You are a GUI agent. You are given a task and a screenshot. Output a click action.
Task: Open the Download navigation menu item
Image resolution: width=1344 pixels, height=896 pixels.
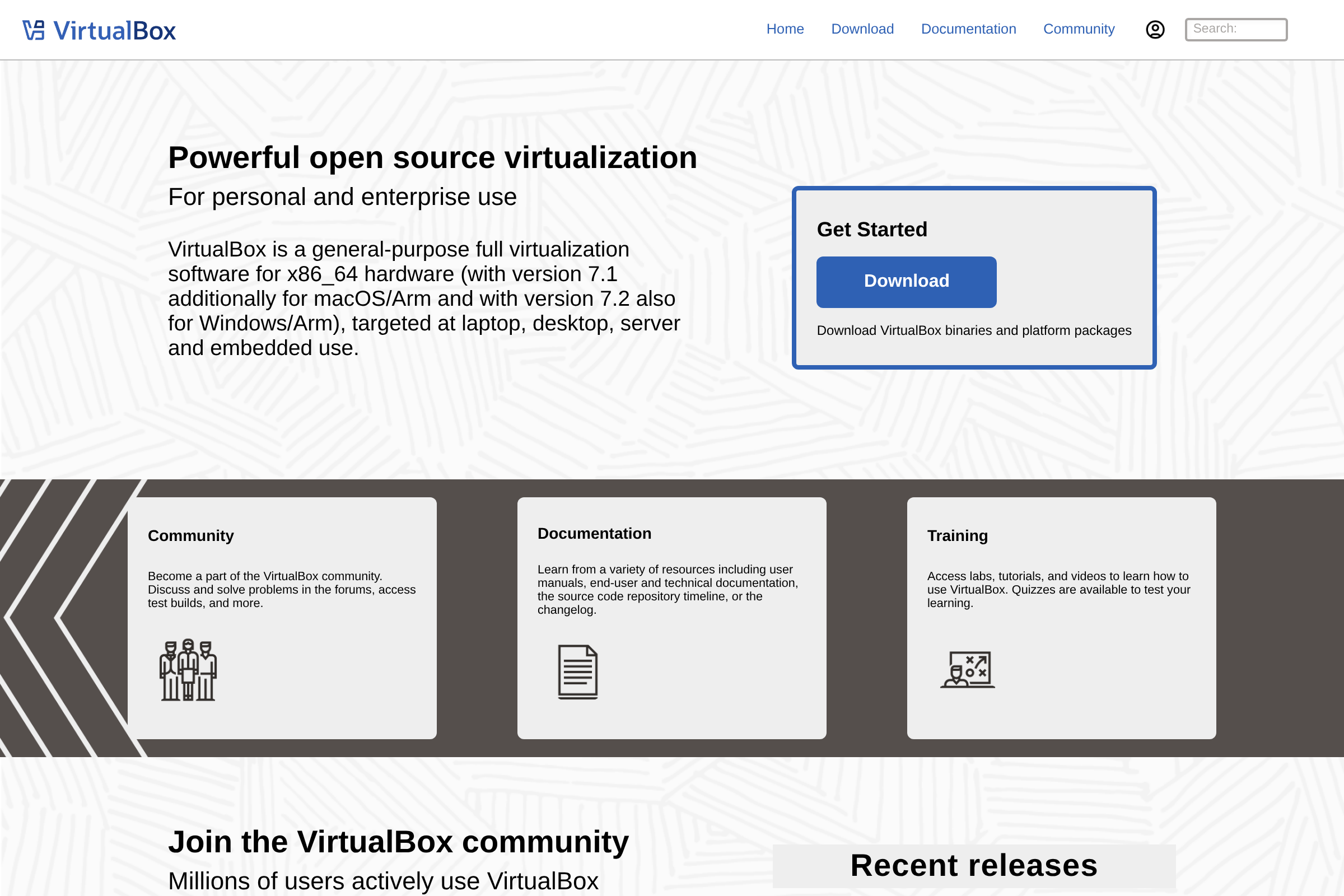point(862,29)
